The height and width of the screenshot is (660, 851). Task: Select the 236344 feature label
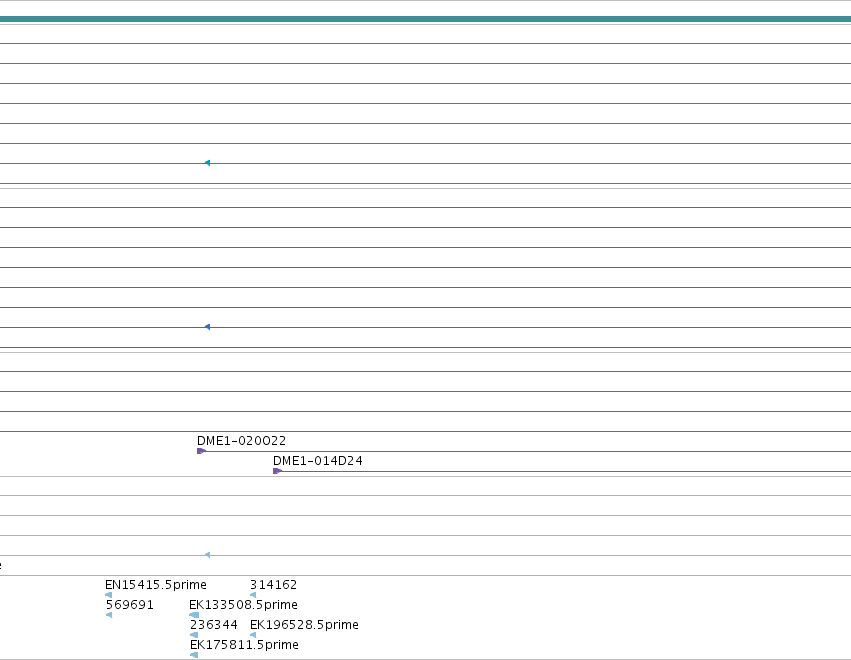click(x=214, y=625)
